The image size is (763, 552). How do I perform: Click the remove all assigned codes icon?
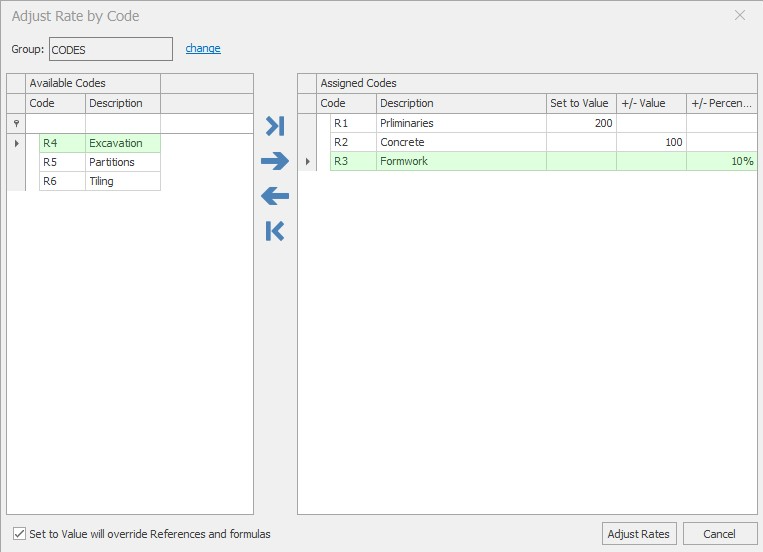pyautogui.click(x=275, y=231)
